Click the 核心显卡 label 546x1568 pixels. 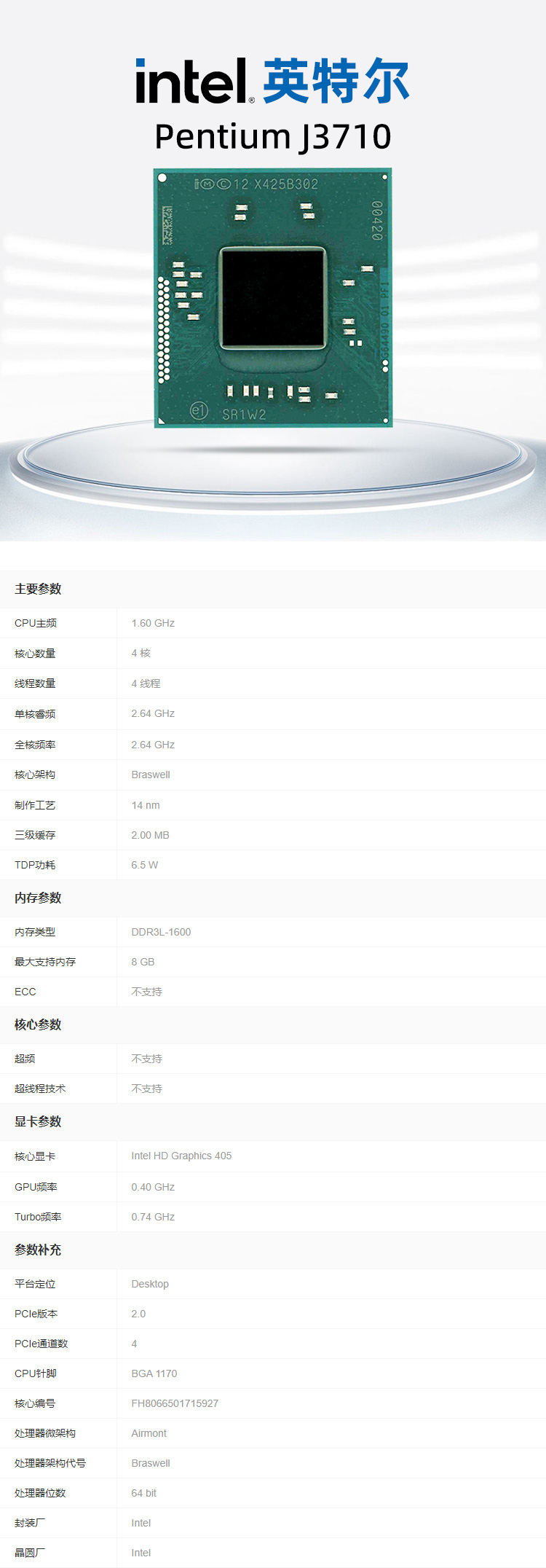point(35,1156)
